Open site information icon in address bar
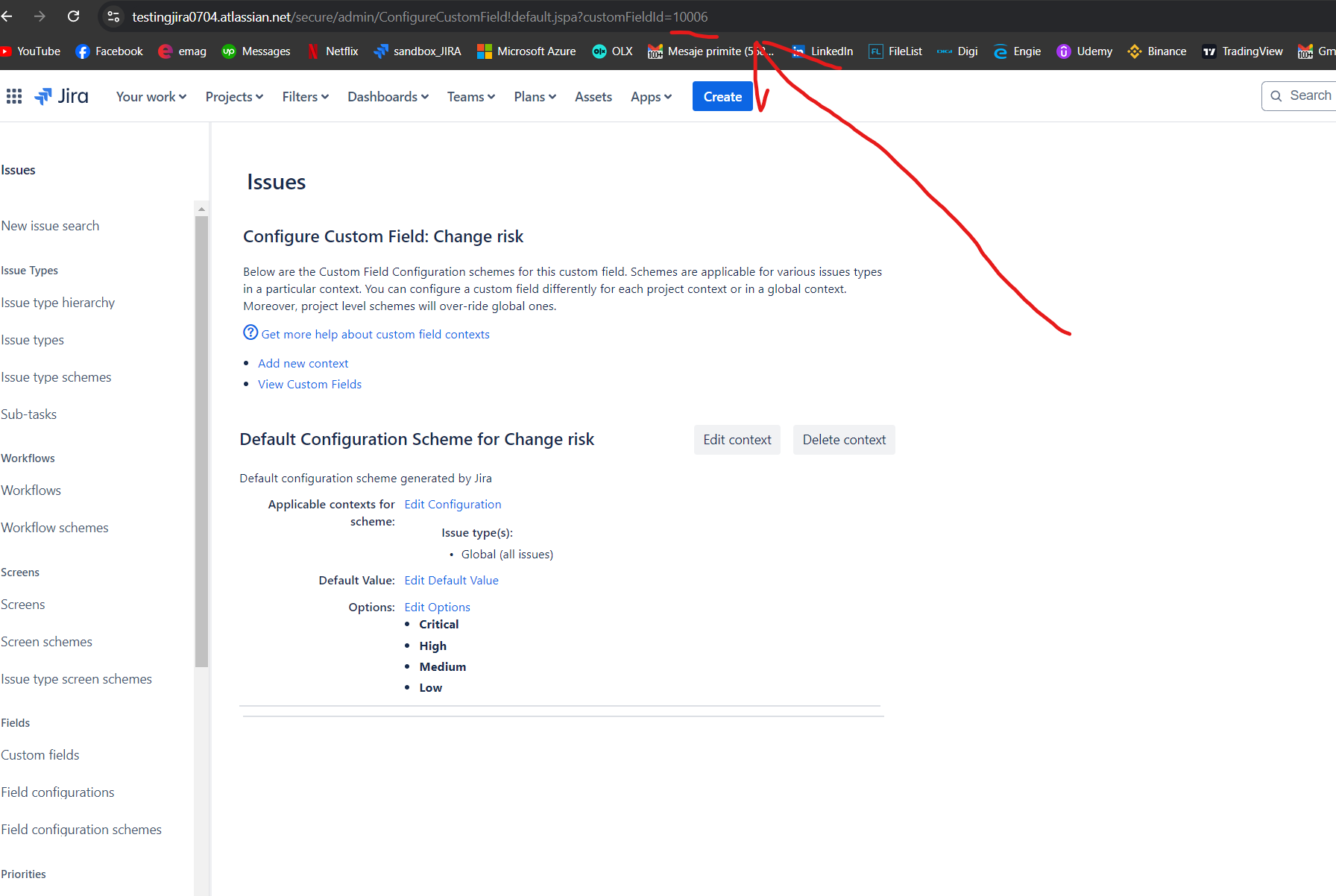This screenshot has width=1336, height=896. pos(113,16)
